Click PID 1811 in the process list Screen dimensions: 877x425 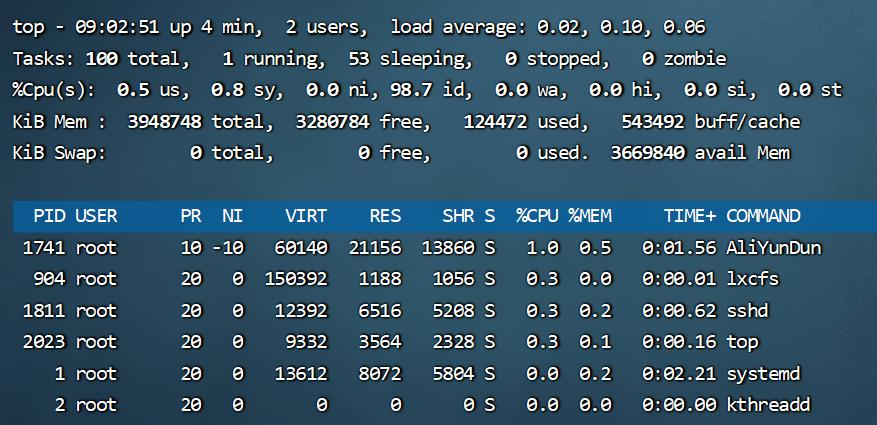tap(44, 310)
